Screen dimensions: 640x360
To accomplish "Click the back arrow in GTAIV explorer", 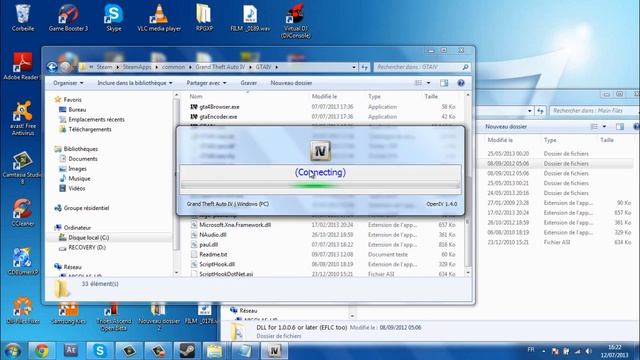I will point(52,67).
